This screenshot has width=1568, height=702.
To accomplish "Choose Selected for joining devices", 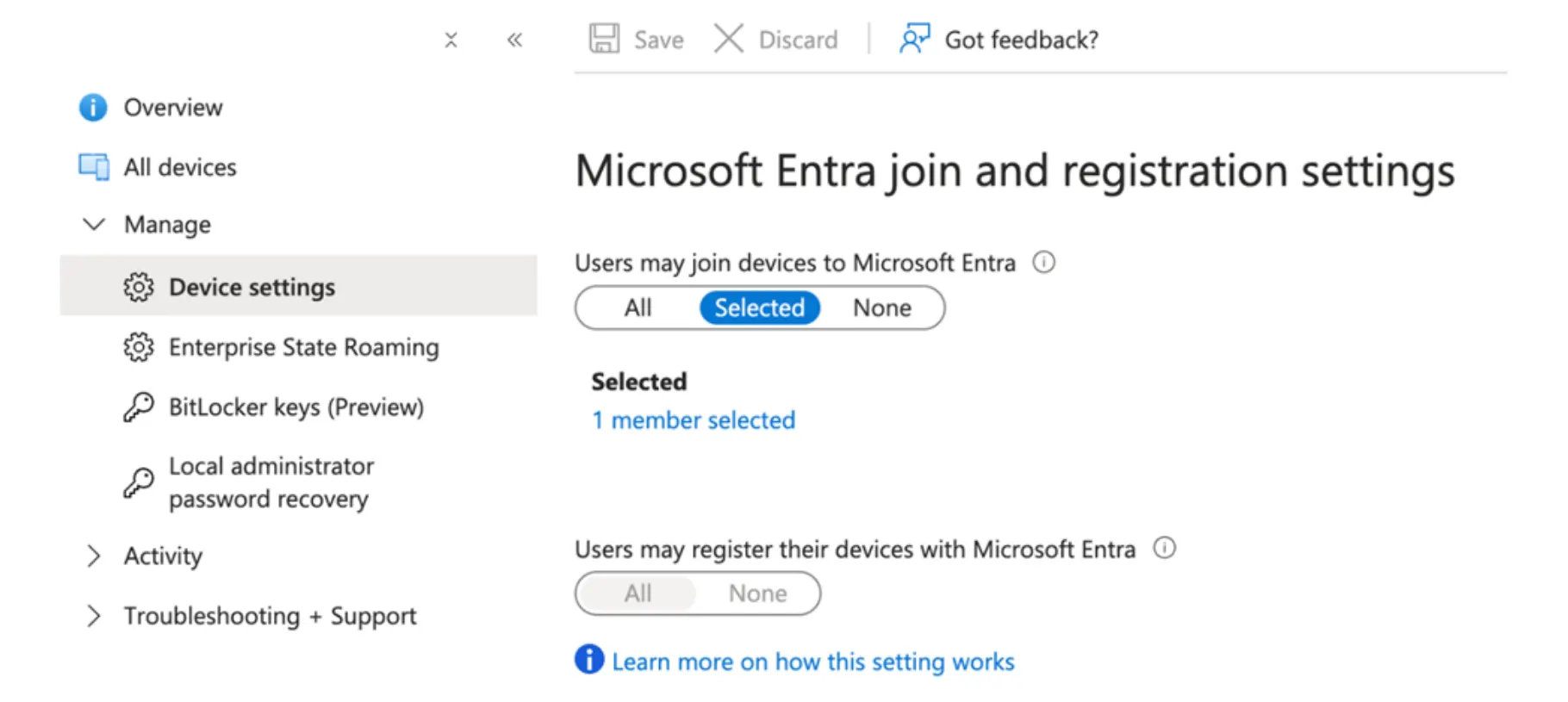I will (759, 308).
